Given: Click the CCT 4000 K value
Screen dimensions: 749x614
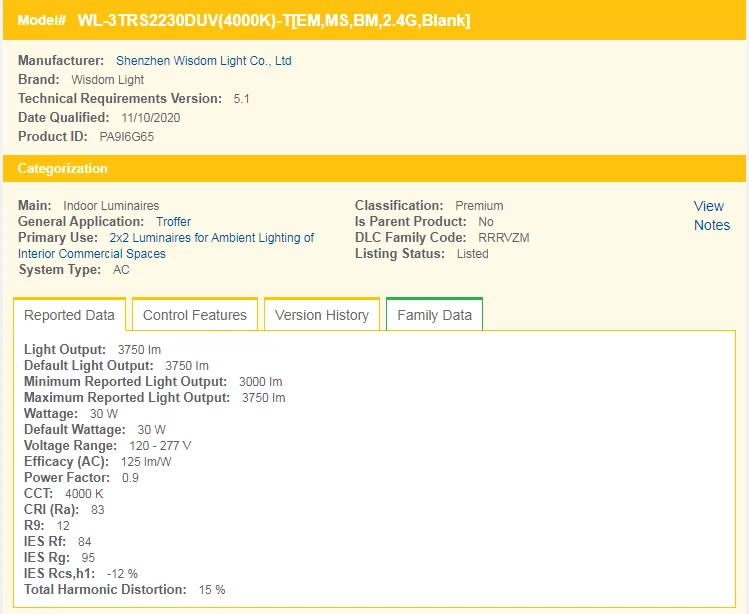Looking at the screenshot, I should click(x=84, y=494).
